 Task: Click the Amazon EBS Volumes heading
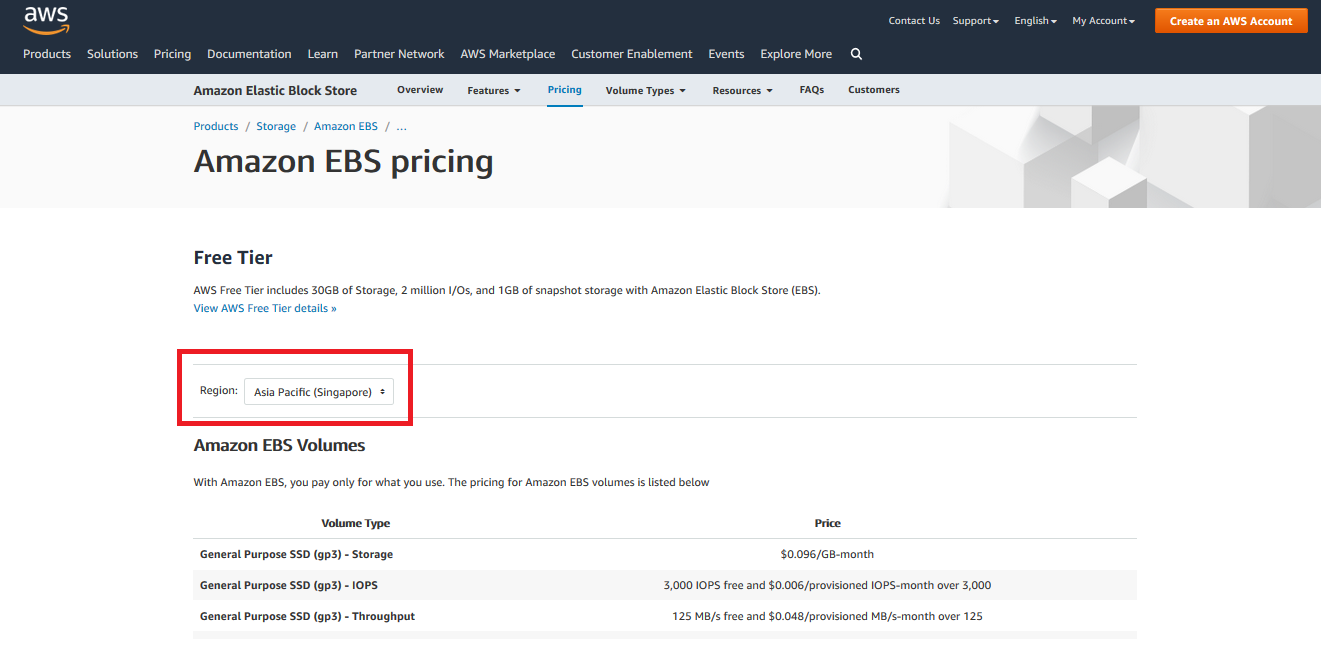coord(279,445)
